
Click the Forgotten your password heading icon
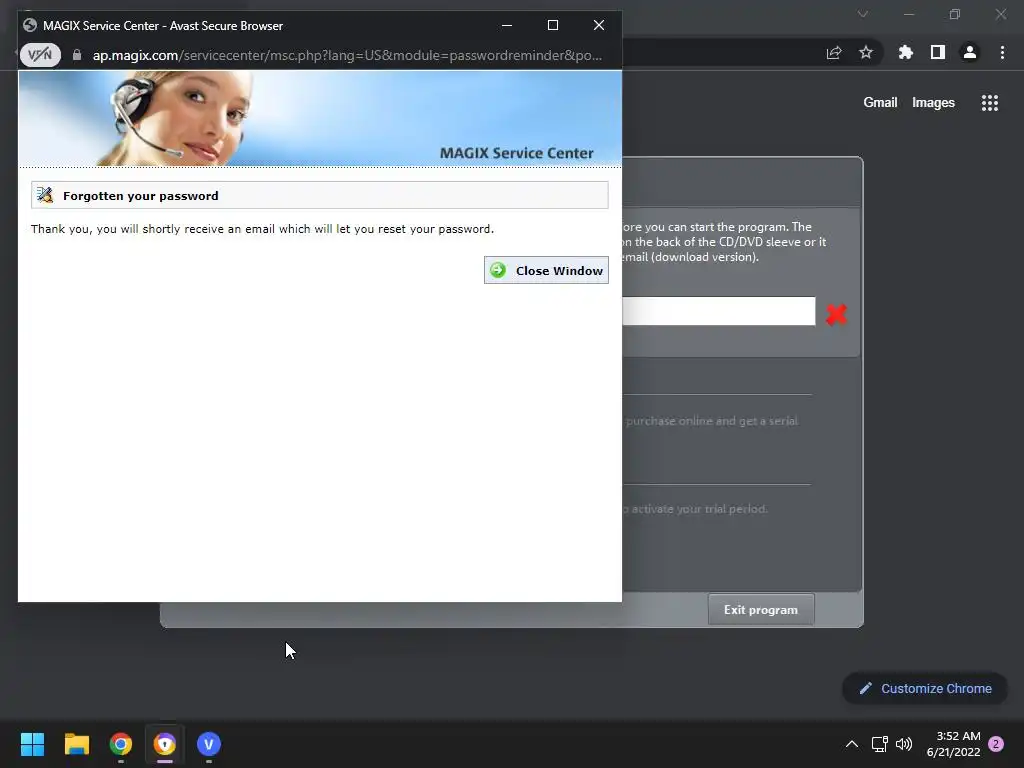45,195
